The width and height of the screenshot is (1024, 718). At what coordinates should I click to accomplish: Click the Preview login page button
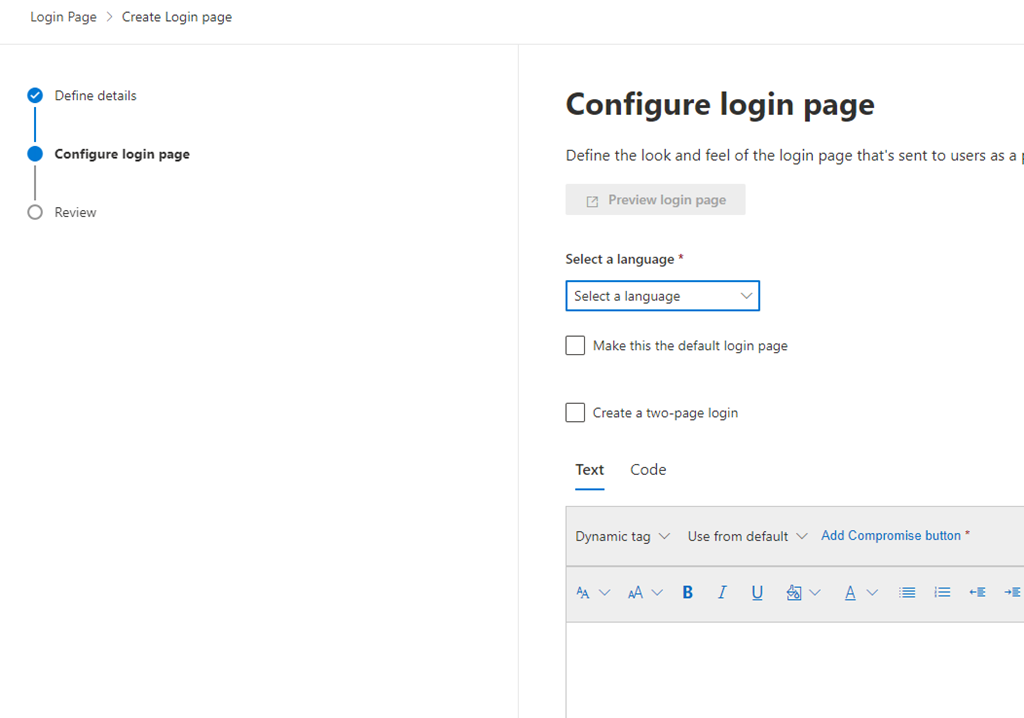point(655,200)
